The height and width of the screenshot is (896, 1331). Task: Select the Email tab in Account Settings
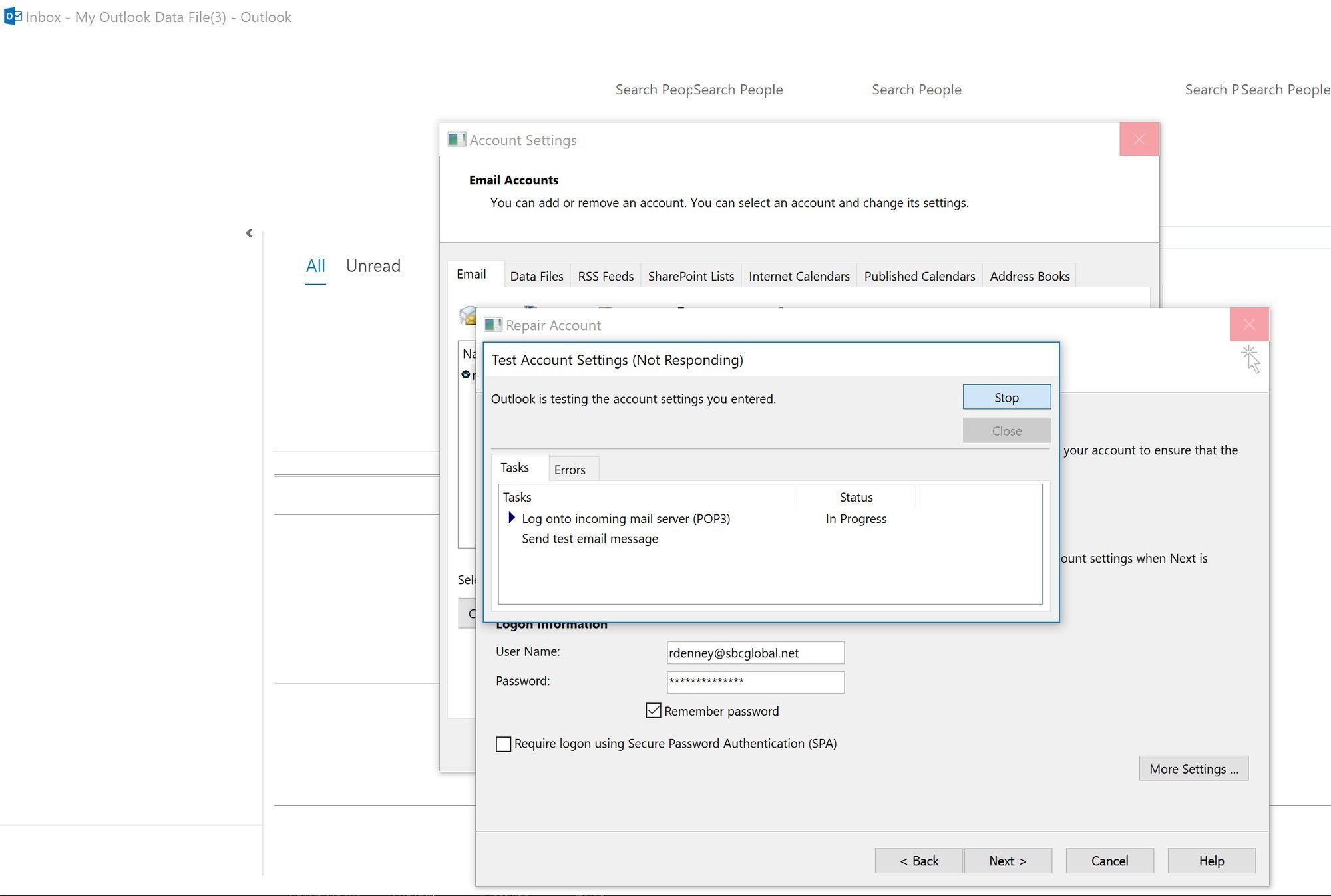(x=471, y=275)
